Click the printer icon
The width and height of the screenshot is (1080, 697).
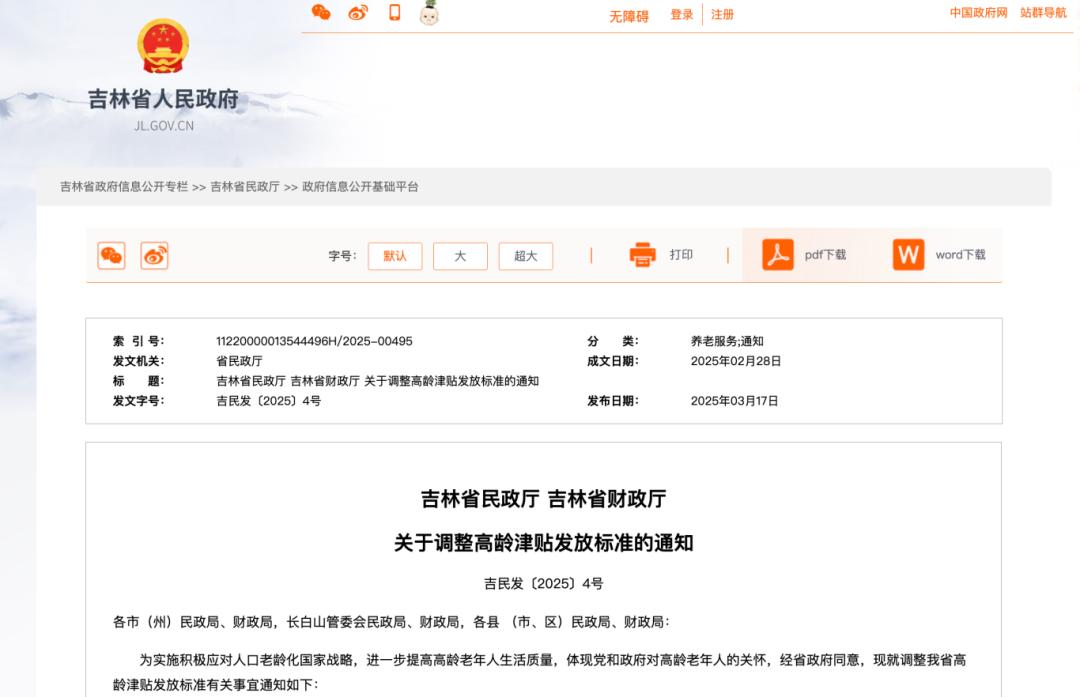(642, 255)
